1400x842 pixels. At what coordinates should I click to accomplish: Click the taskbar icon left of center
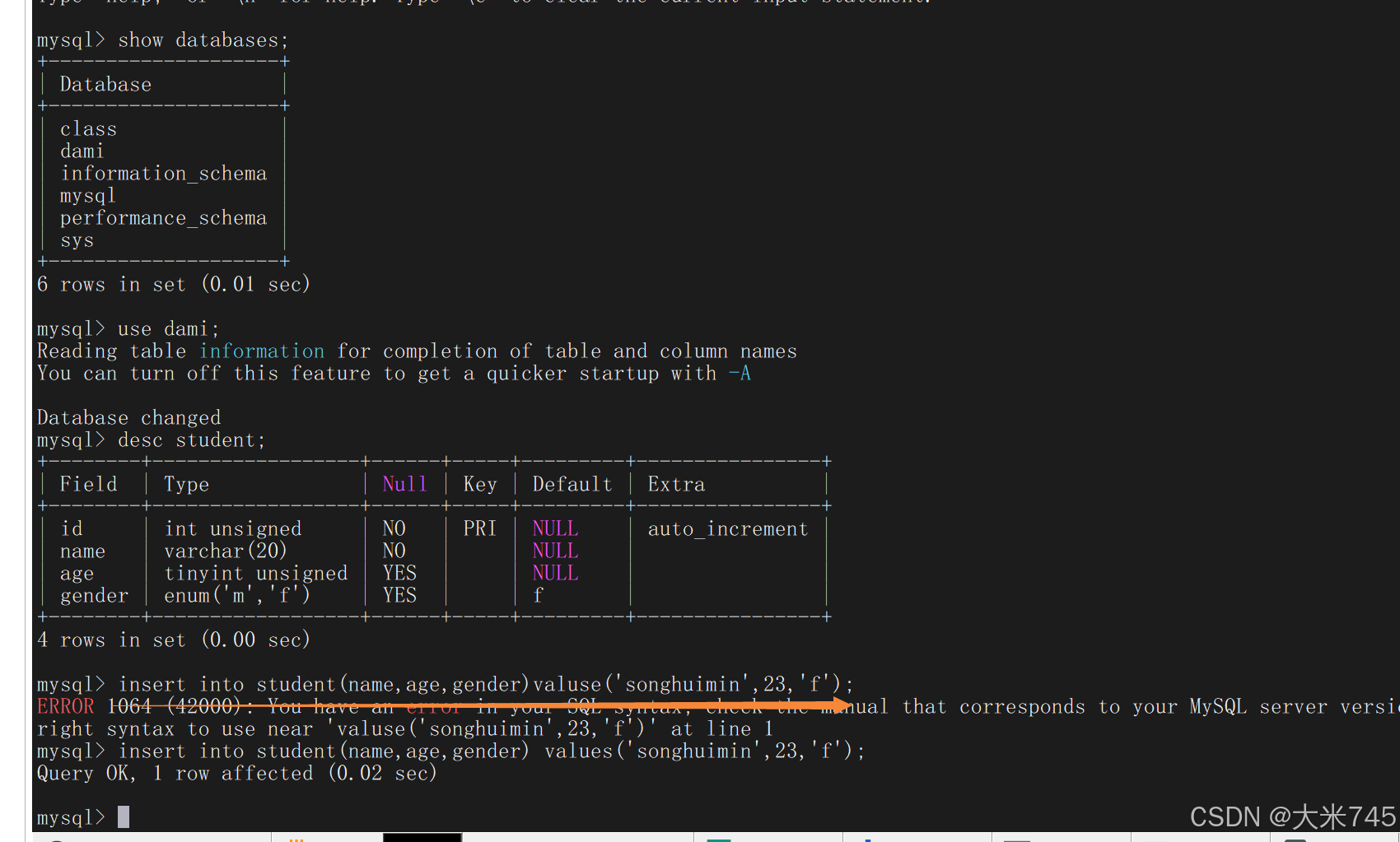[x=721, y=838]
